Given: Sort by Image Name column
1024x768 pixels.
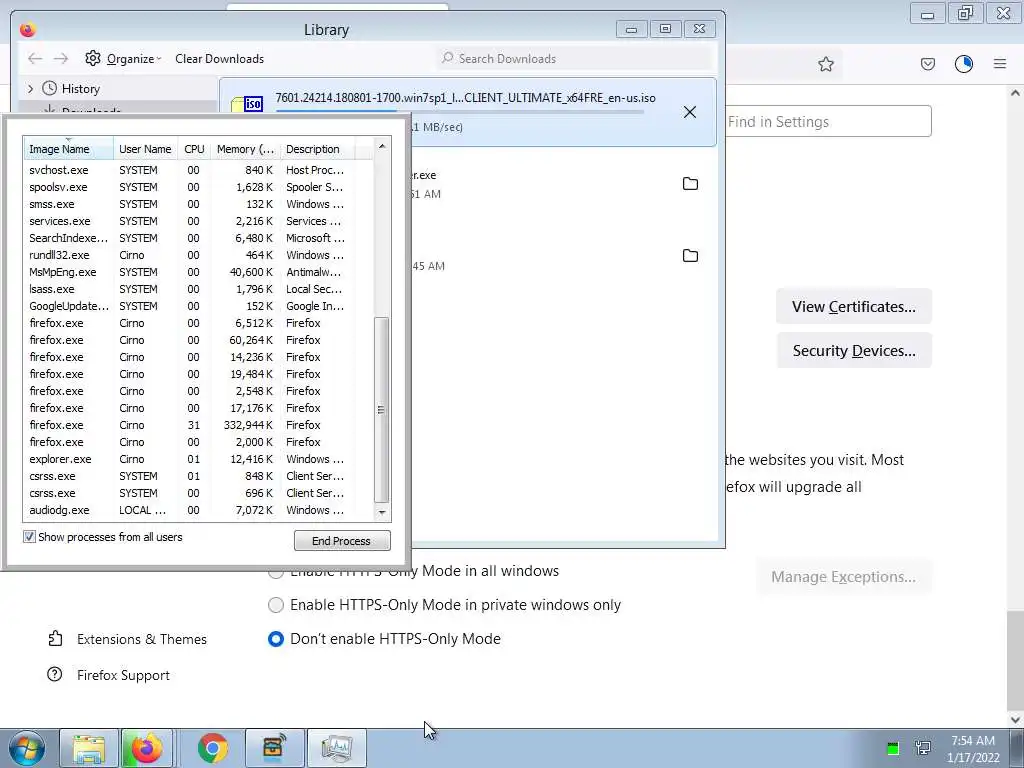Looking at the screenshot, I should pos(69,149).
